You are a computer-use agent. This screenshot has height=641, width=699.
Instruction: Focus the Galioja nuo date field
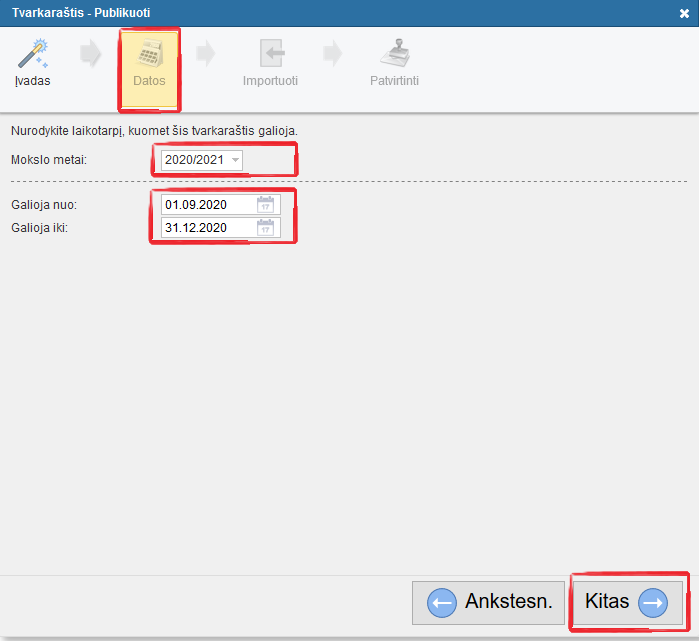pos(207,205)
